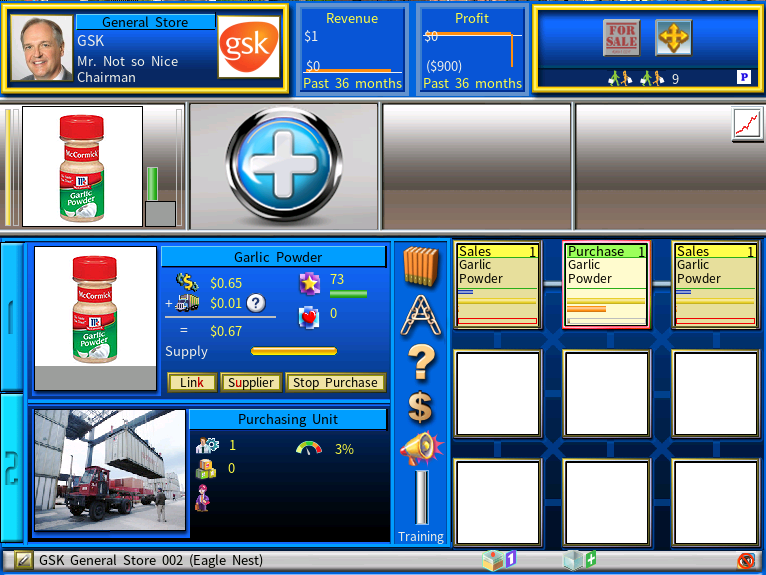Click the big blue plus add-product button
Viewport: 766px width, 575px height.
click(284, 165)
